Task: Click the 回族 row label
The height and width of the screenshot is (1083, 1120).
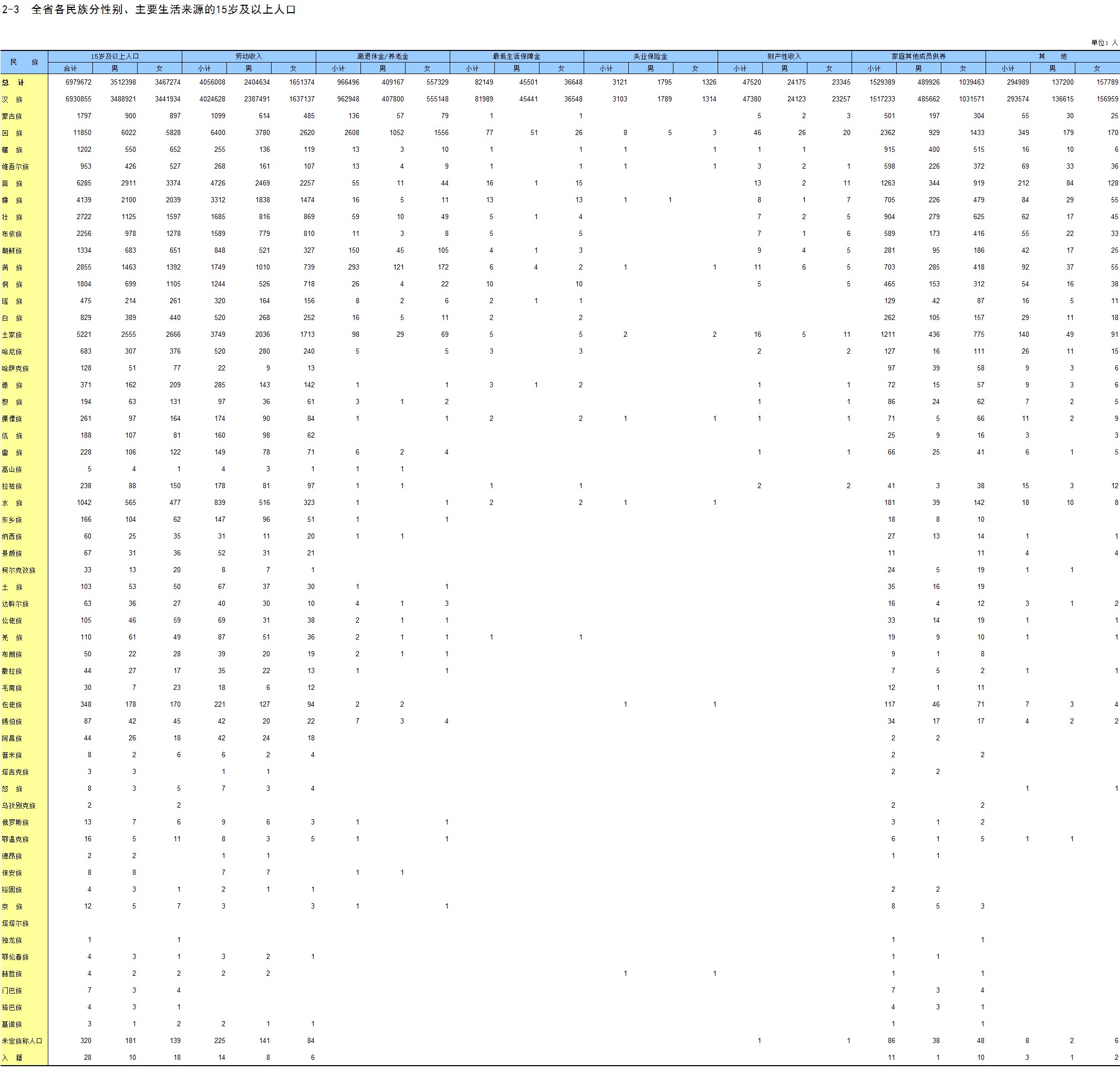Action: point(12,133)
